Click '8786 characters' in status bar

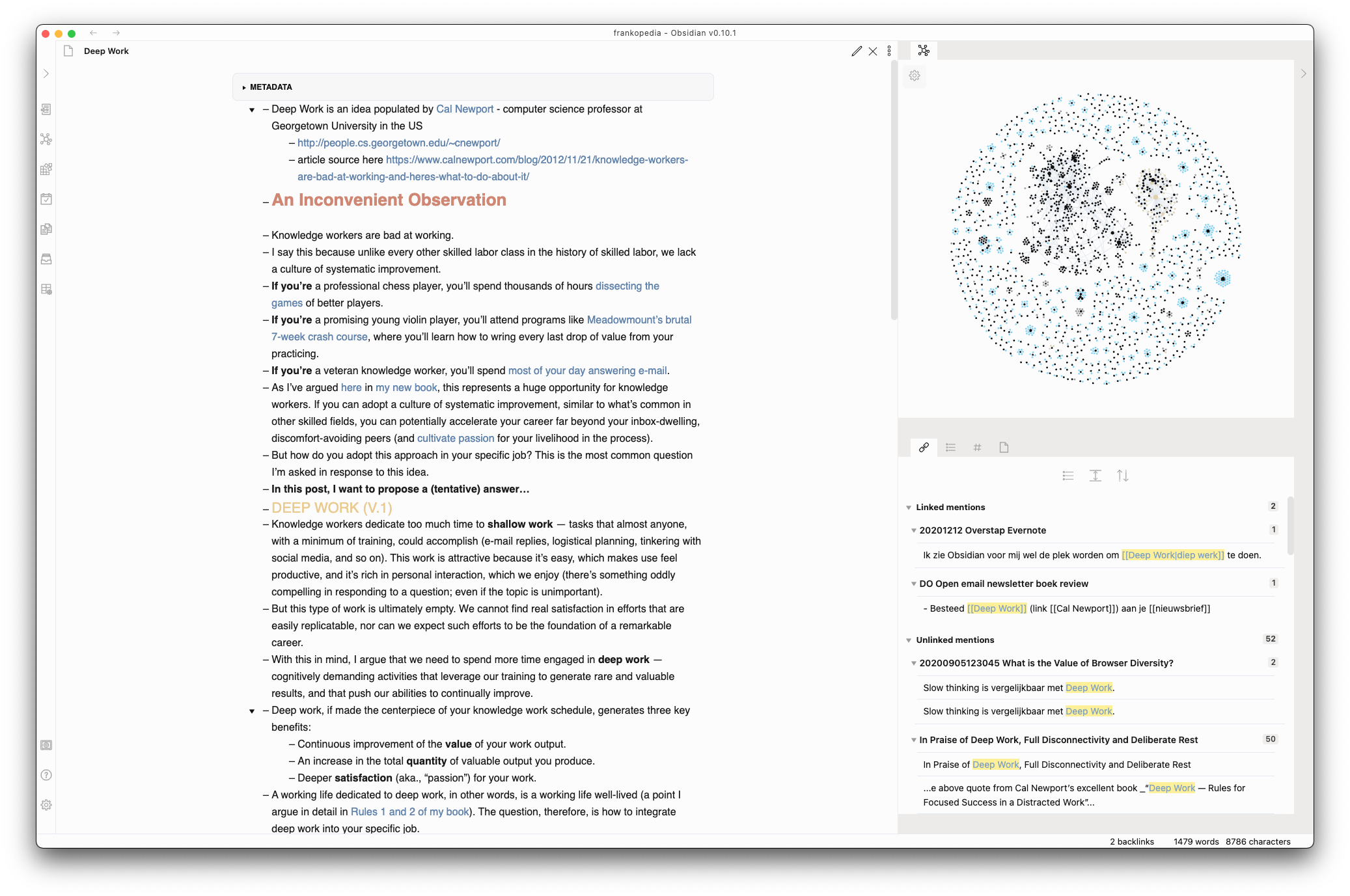[x=1258, y=841]
